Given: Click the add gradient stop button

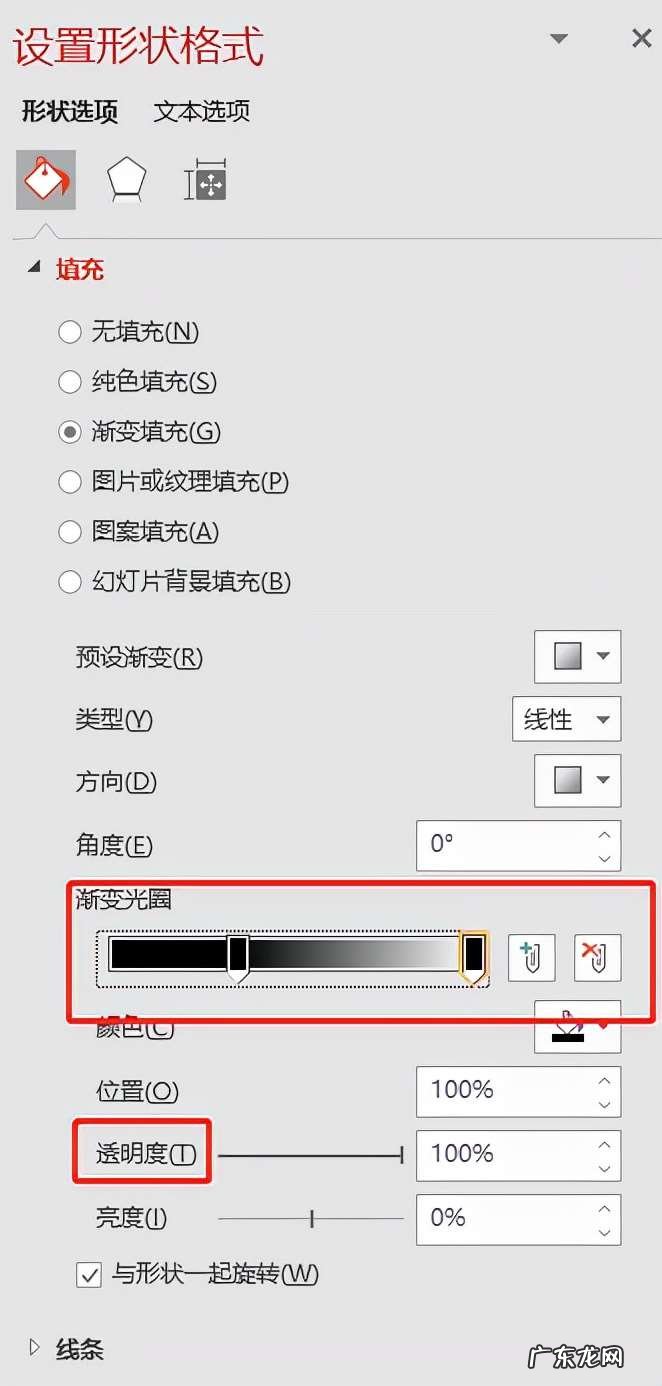Looking at the screenshot, I should click(x=532, y=957).
